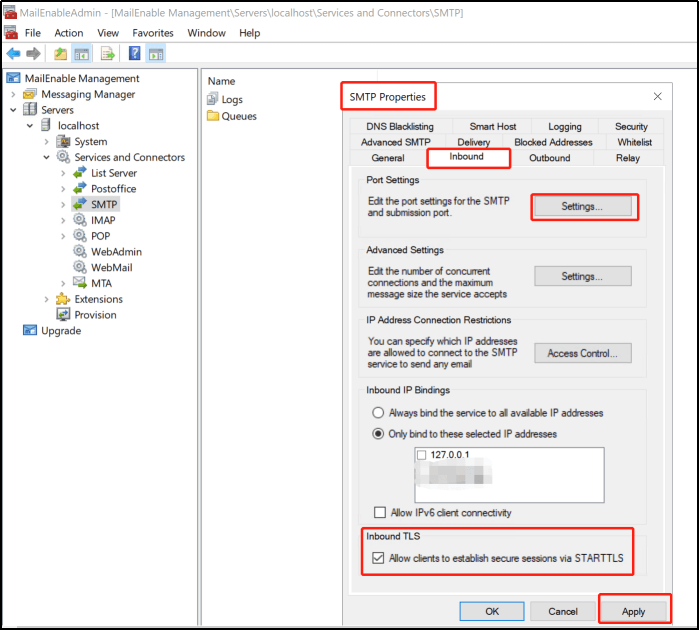Click the Up One Level folder icon
Viewport: 699px width, 630px height.
pos(60,54)
